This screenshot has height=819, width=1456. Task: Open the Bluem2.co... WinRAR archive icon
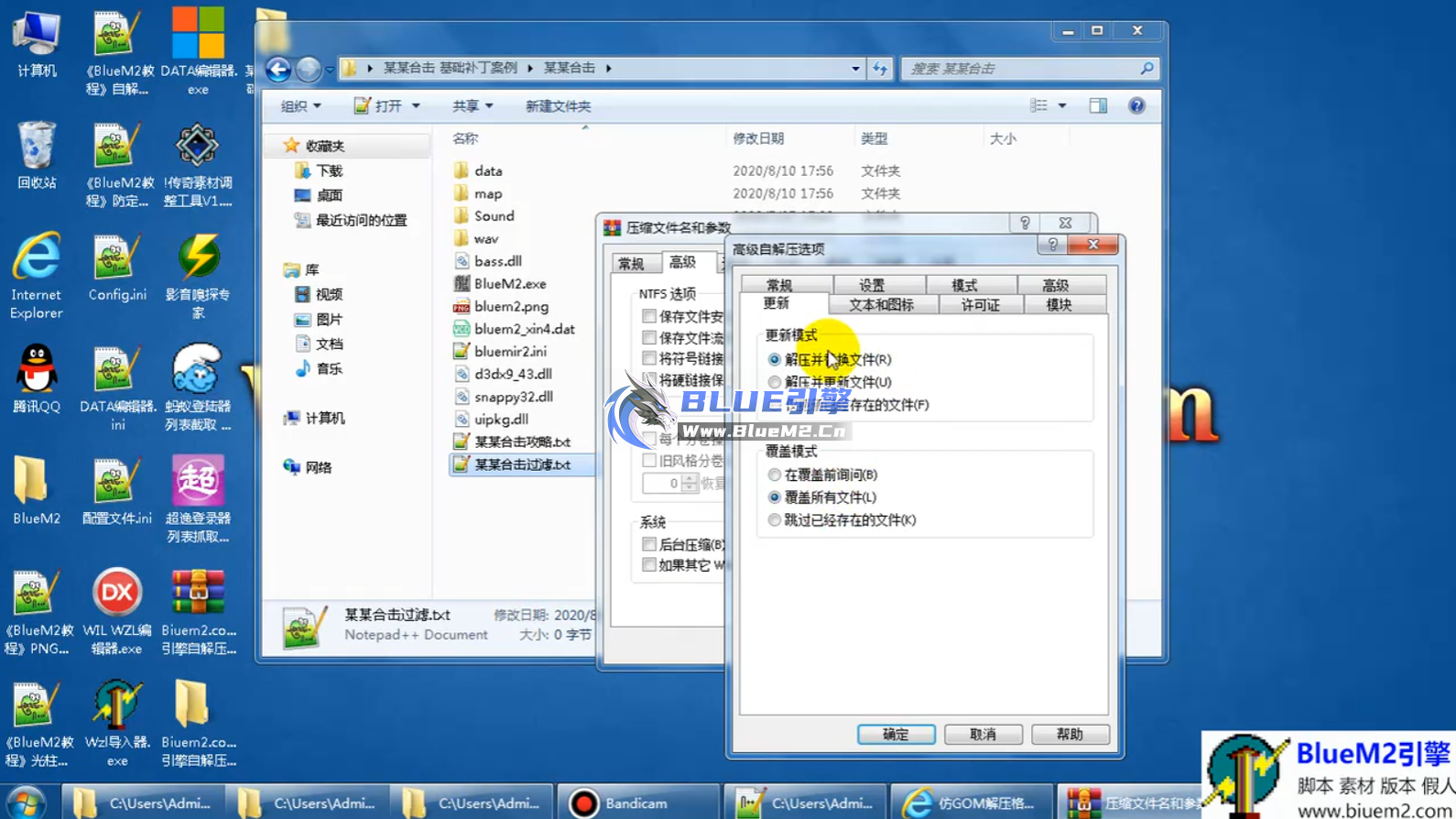tap(198, 611)
